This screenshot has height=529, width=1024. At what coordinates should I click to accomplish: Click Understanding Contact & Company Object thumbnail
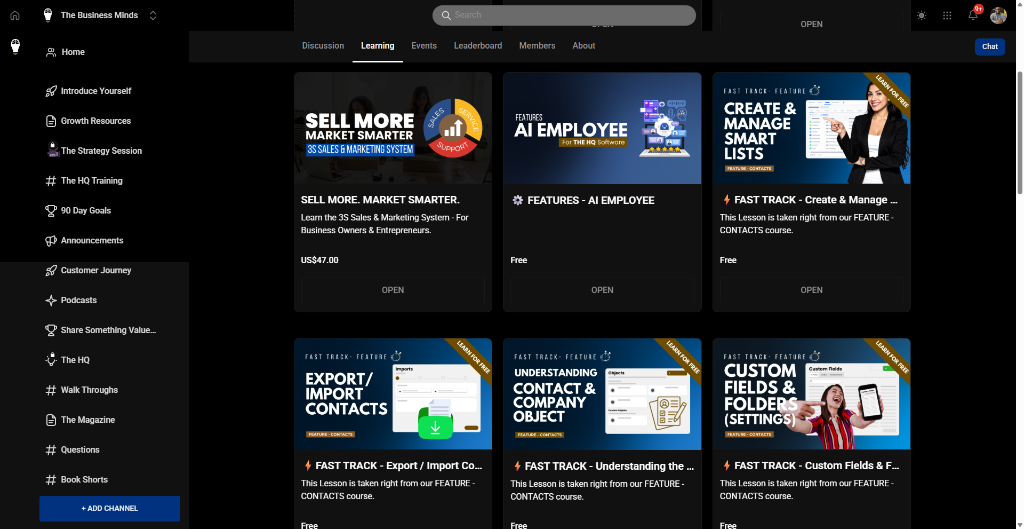click(602, 394)
